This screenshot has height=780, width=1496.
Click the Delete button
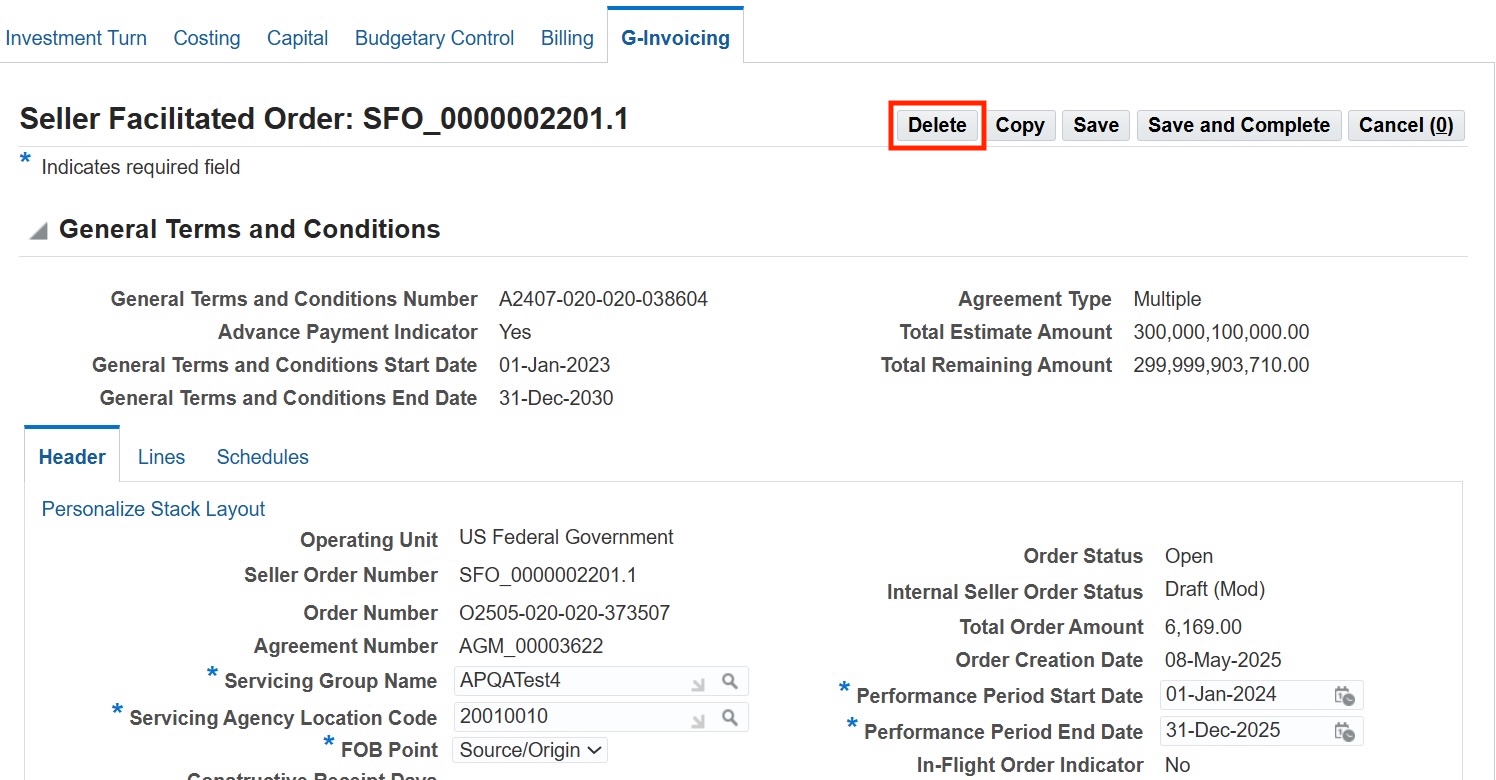[937, 125]
